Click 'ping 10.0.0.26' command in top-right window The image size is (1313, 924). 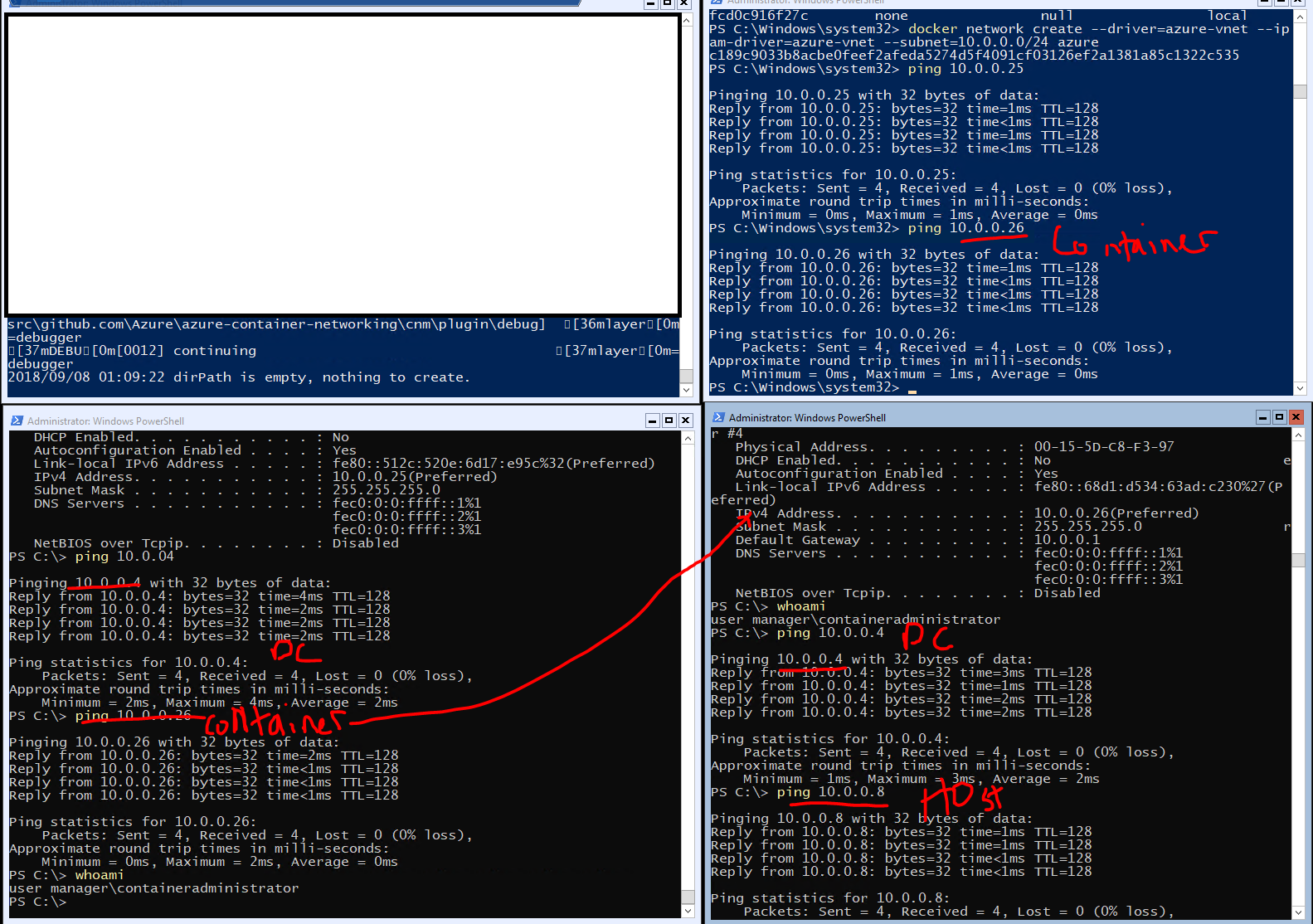click(x=965, y=228)
